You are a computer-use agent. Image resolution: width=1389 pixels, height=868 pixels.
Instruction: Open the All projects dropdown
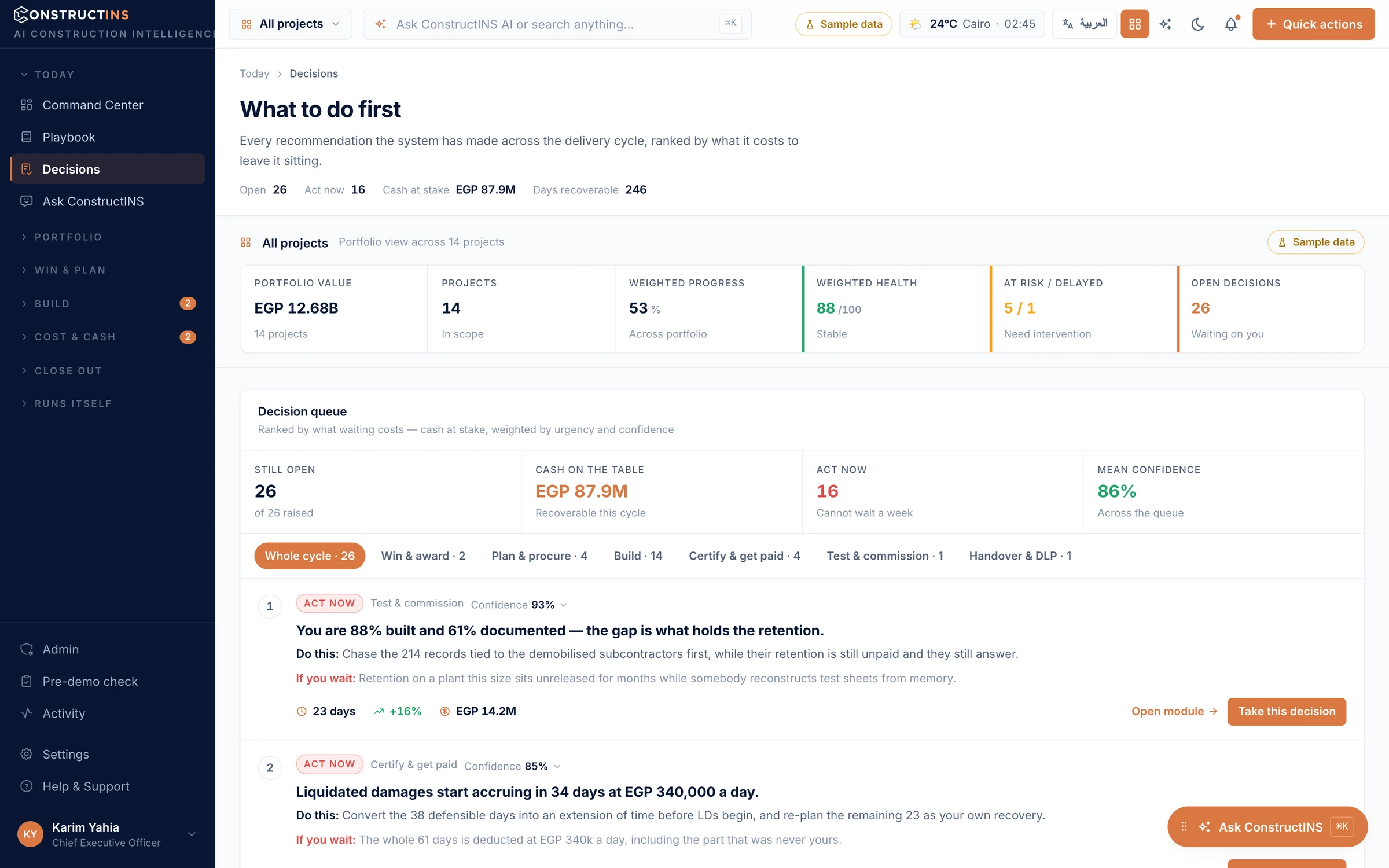tap(291, 24)
